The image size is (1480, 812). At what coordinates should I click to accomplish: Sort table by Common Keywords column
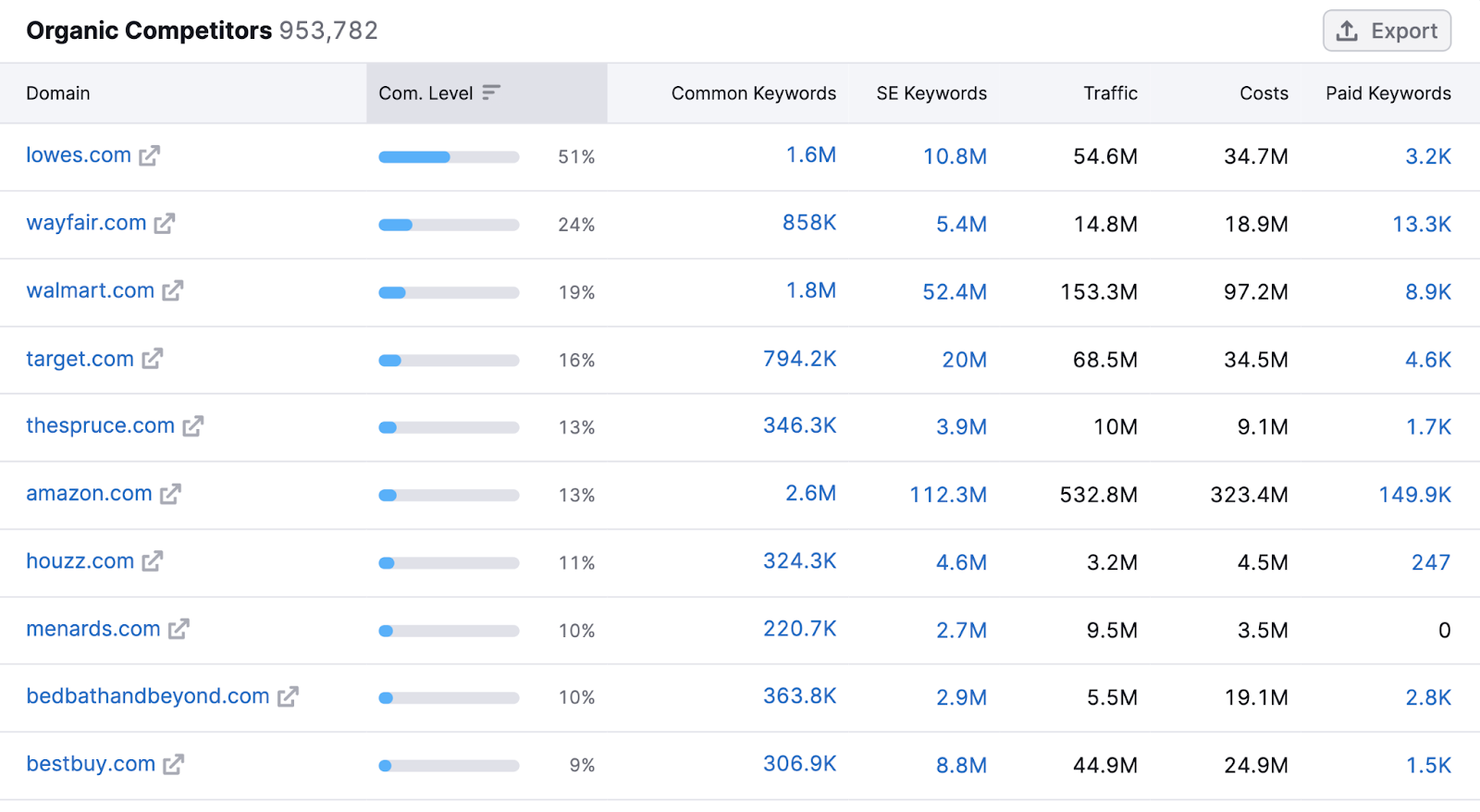(753, 93)
